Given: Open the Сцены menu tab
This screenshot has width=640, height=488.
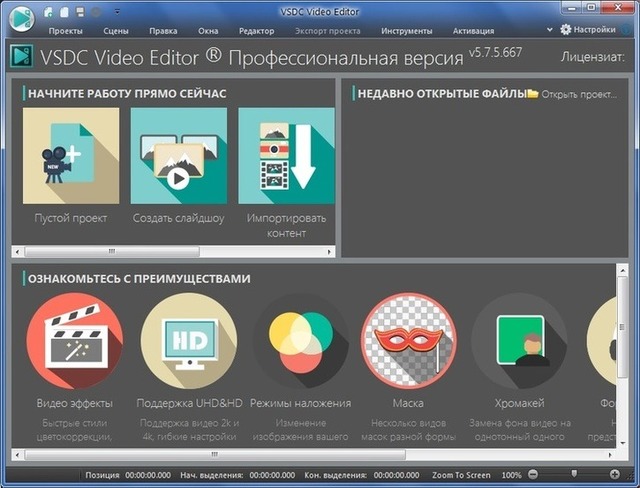Looking at the screenshot, I should coord(116,31).
